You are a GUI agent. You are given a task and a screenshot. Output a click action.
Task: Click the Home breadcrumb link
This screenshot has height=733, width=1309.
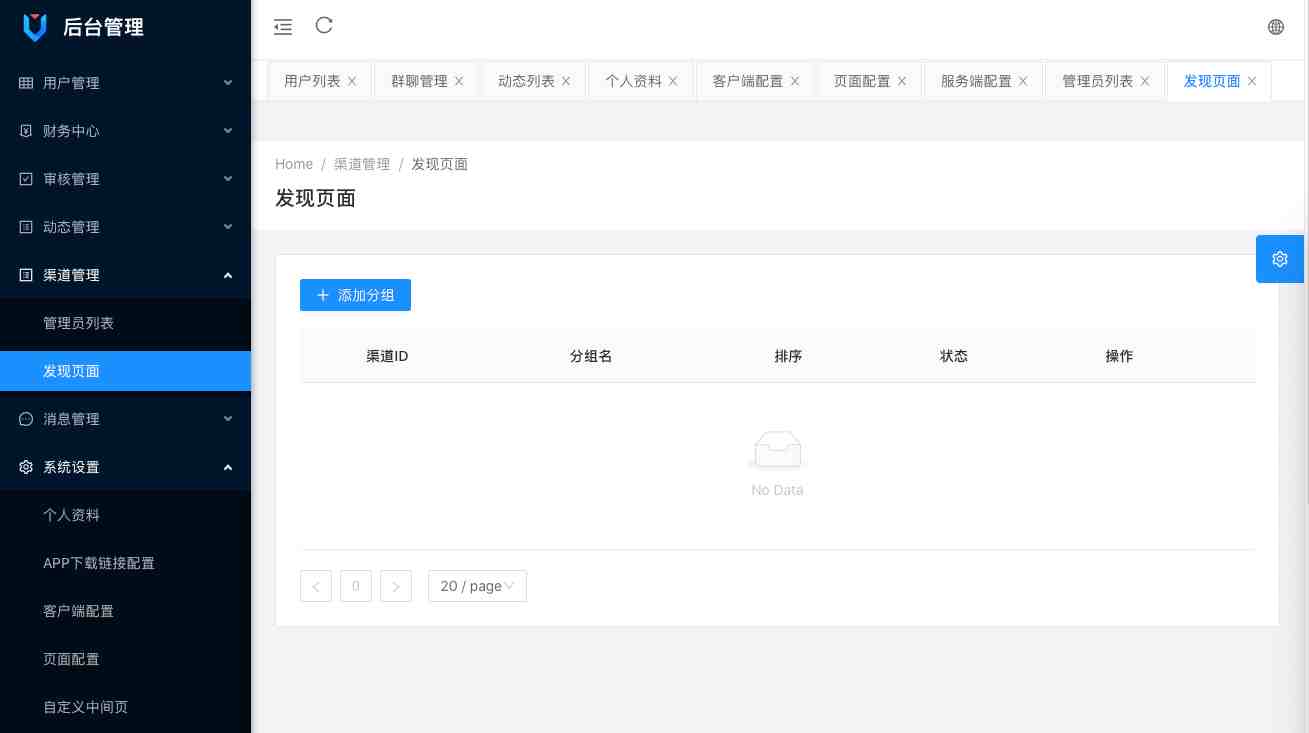coord(294,164)
